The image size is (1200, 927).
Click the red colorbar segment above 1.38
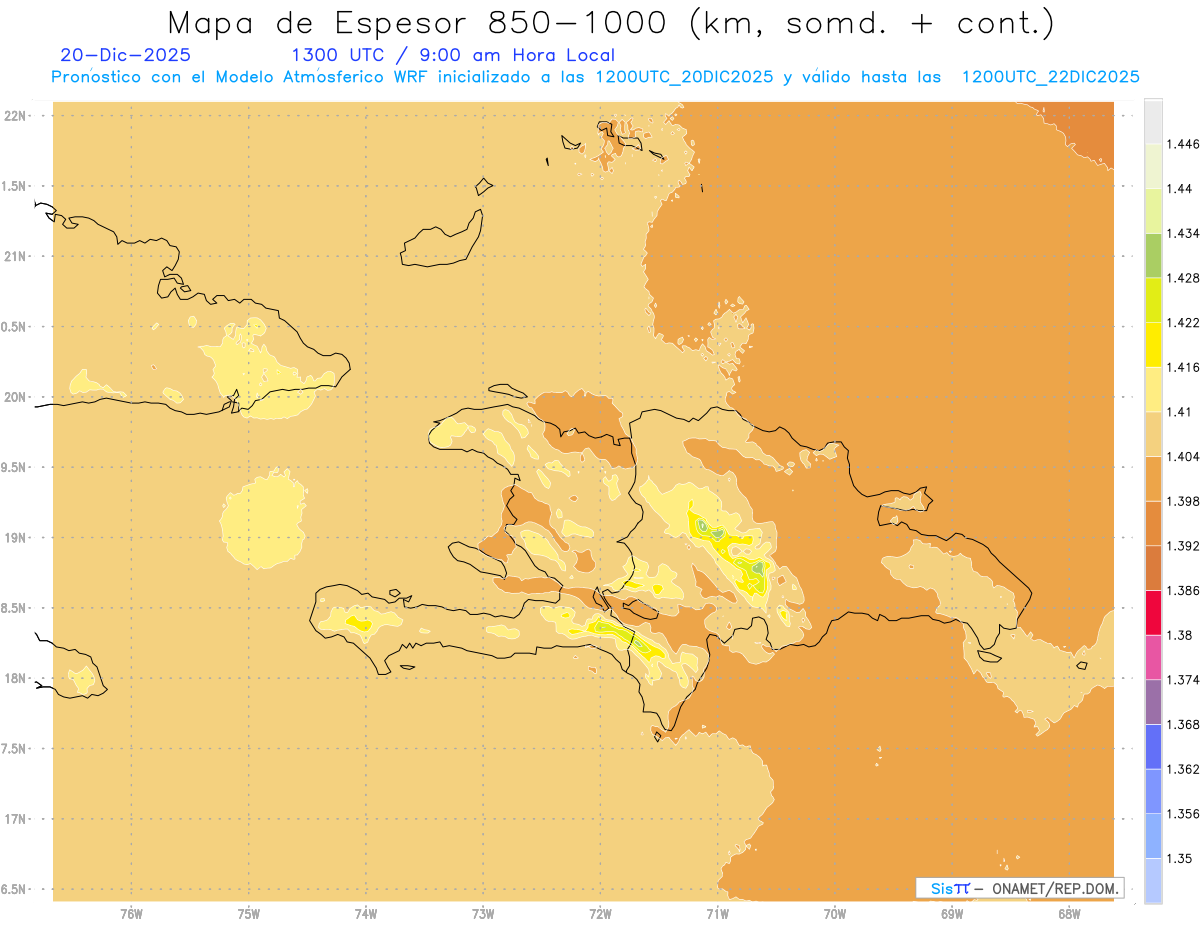pos(1153,612)
